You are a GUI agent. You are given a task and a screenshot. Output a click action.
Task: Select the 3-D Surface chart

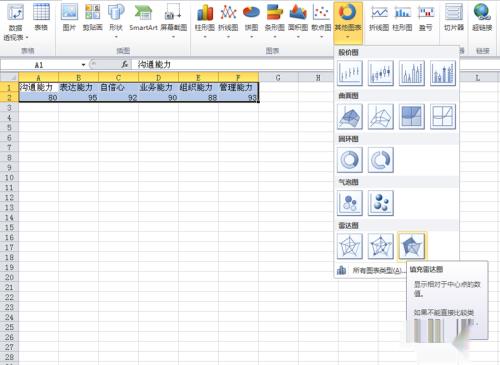tap(350, 116)
